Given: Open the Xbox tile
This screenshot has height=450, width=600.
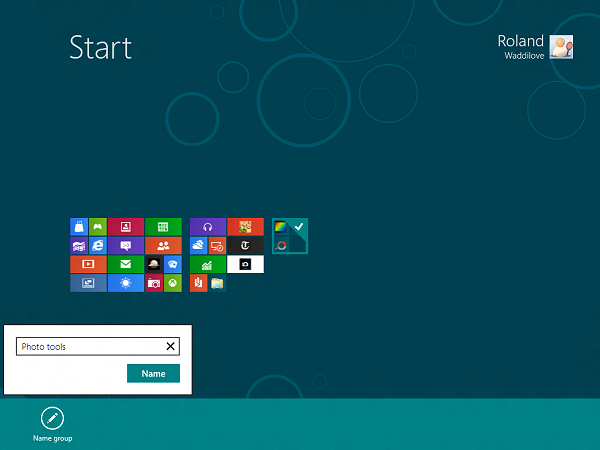Looking at the screenshot, I should (x=173, y=283).
